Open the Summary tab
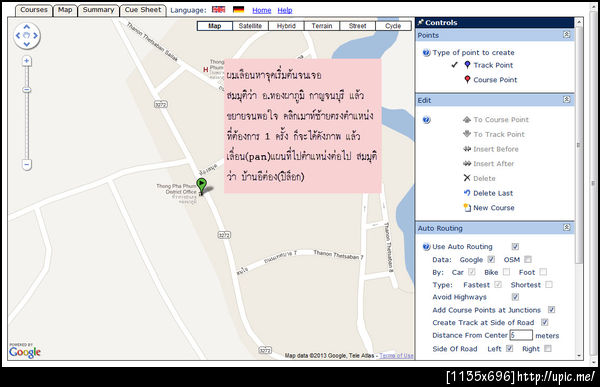Screen dimensions: 600x387 (x=98, y=10)
